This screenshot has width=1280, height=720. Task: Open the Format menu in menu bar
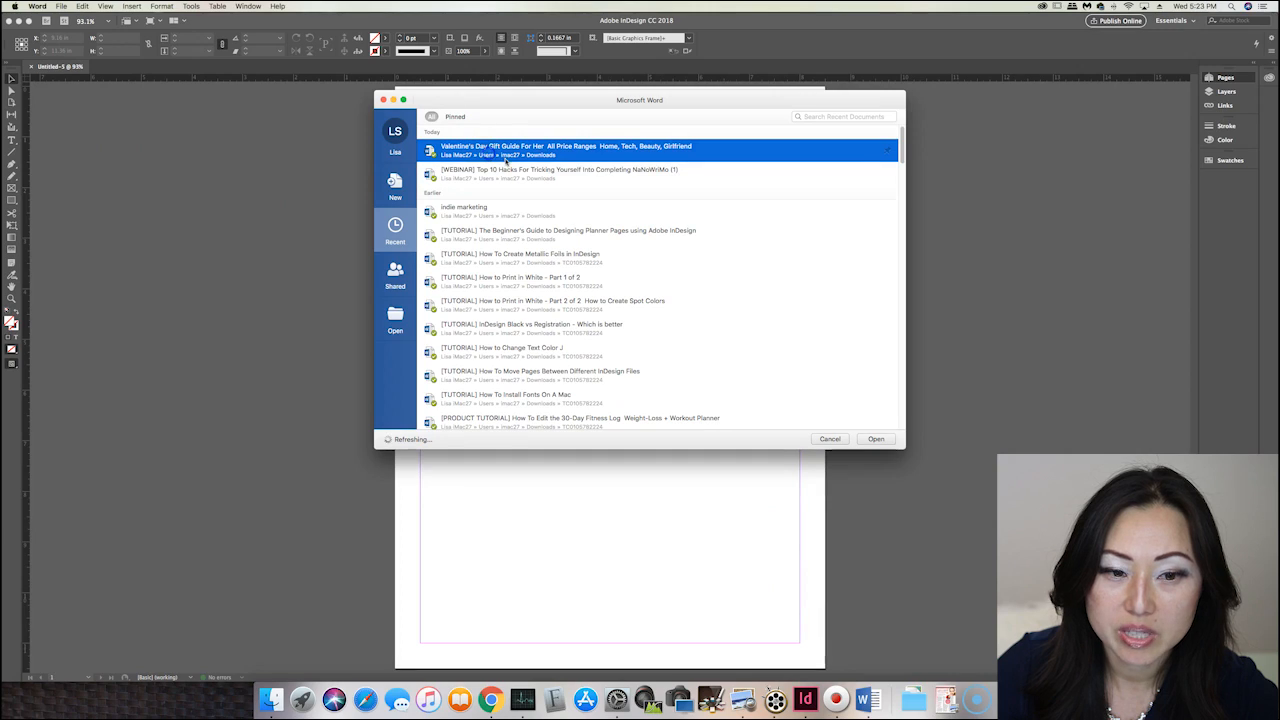click(x=161, y=6)
